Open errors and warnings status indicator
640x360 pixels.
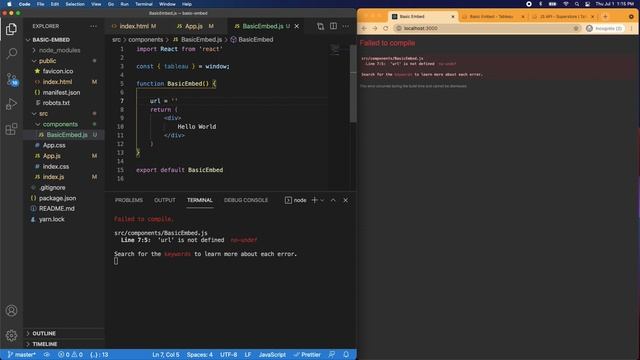tap(70, 355)
